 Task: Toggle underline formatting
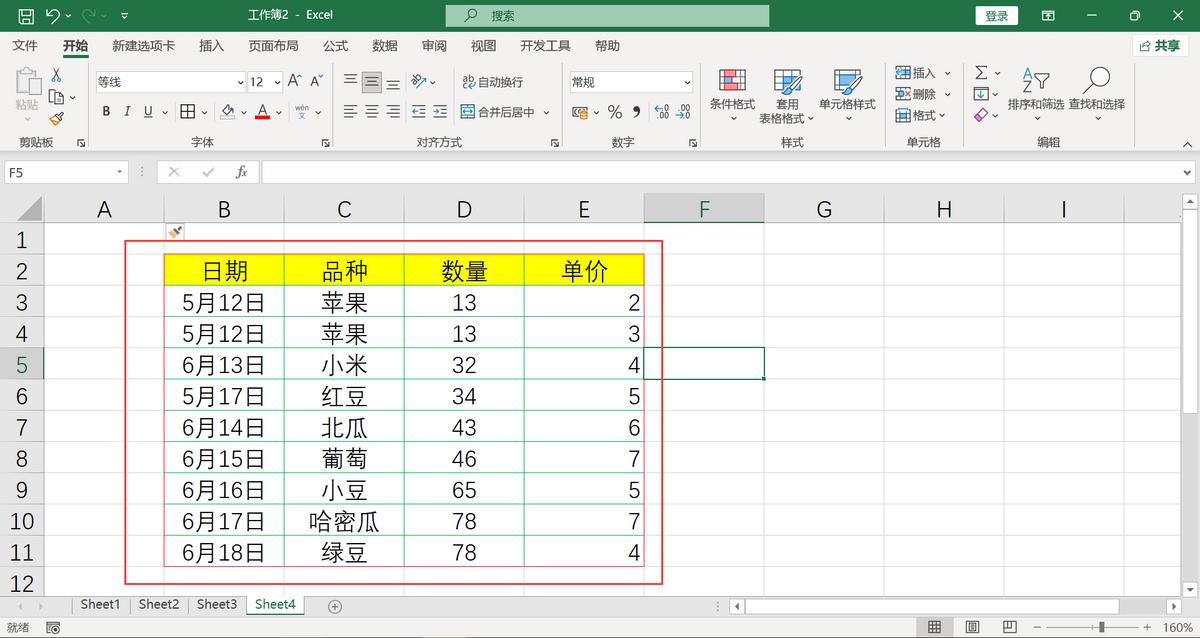tap(148, 111)
